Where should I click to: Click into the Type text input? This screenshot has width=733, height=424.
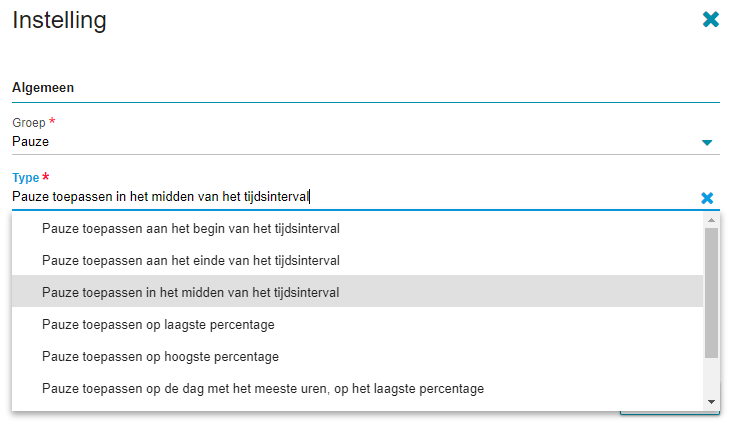355,197
